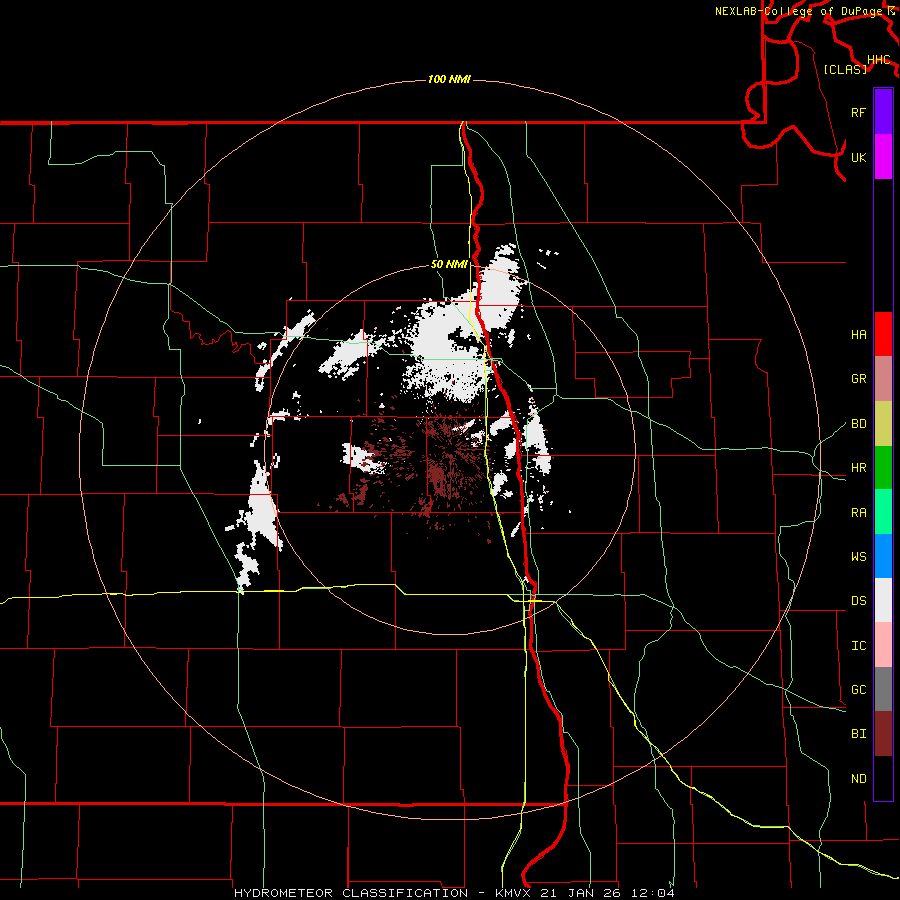Click the WS blue legend swatch
The height and width of the screenshot is (900, 900).
[883, 556]
